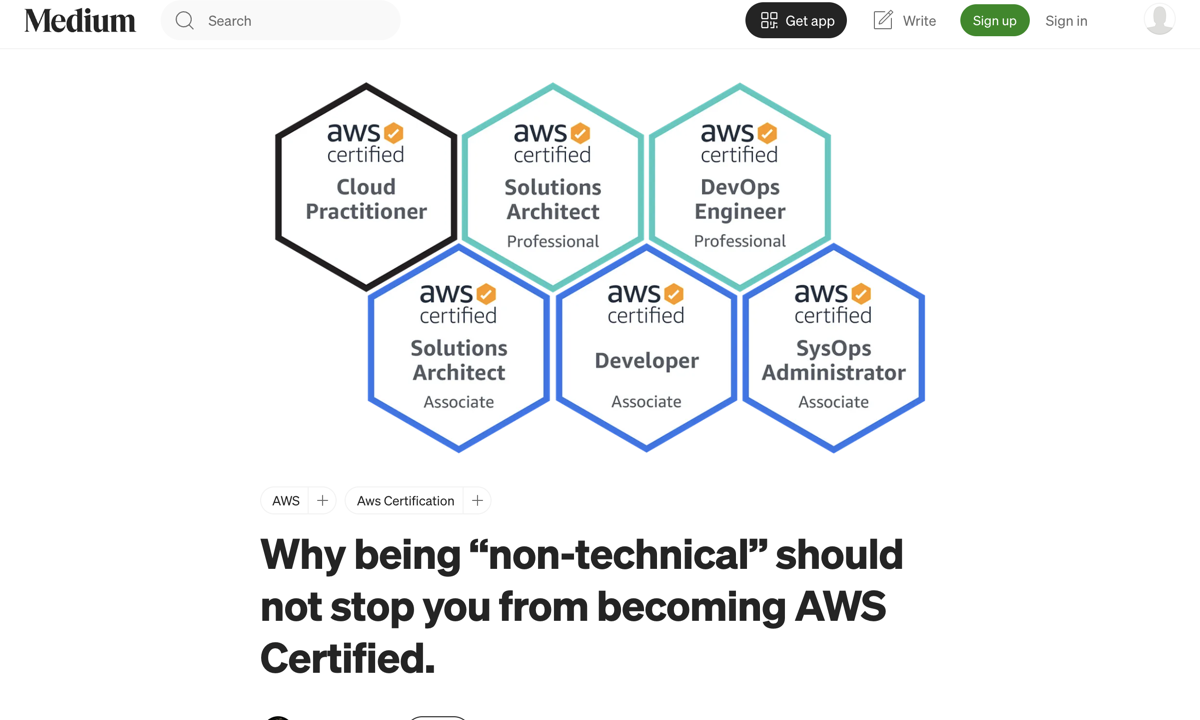Follow AWS topic with plus icon

tap(322, 500)
